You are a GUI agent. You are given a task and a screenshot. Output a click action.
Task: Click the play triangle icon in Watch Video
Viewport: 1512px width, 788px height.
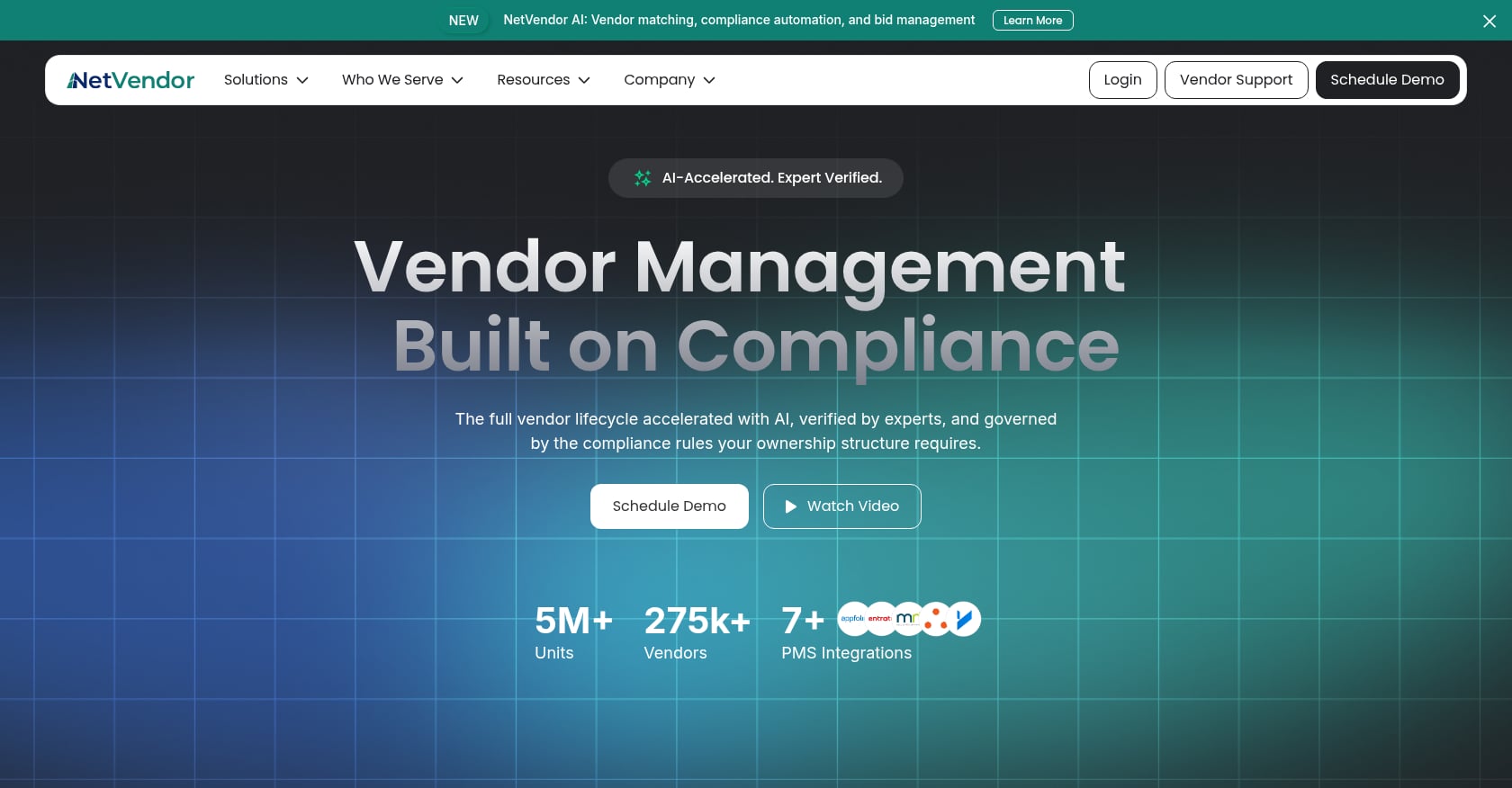tap(790, 506)
